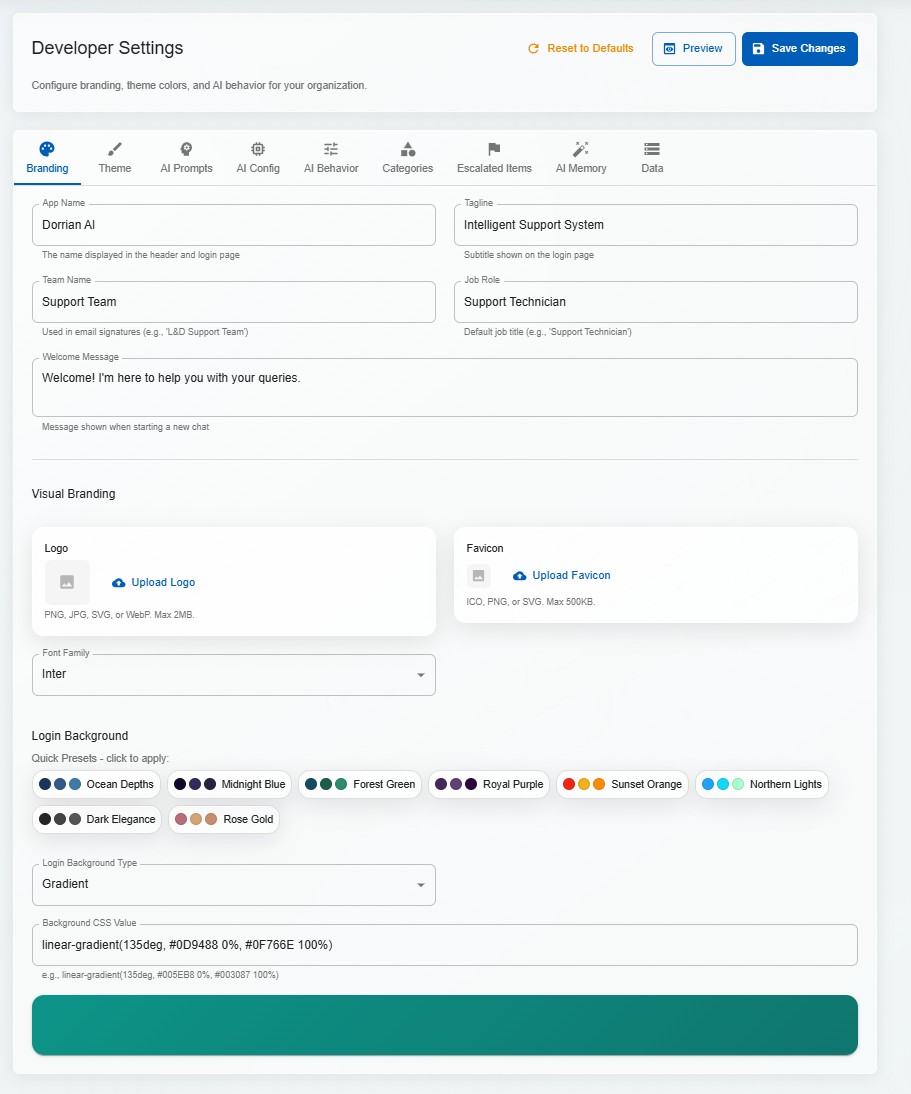
Task: Click the AI Memory sparkles icon
Action: pos(581,149)
